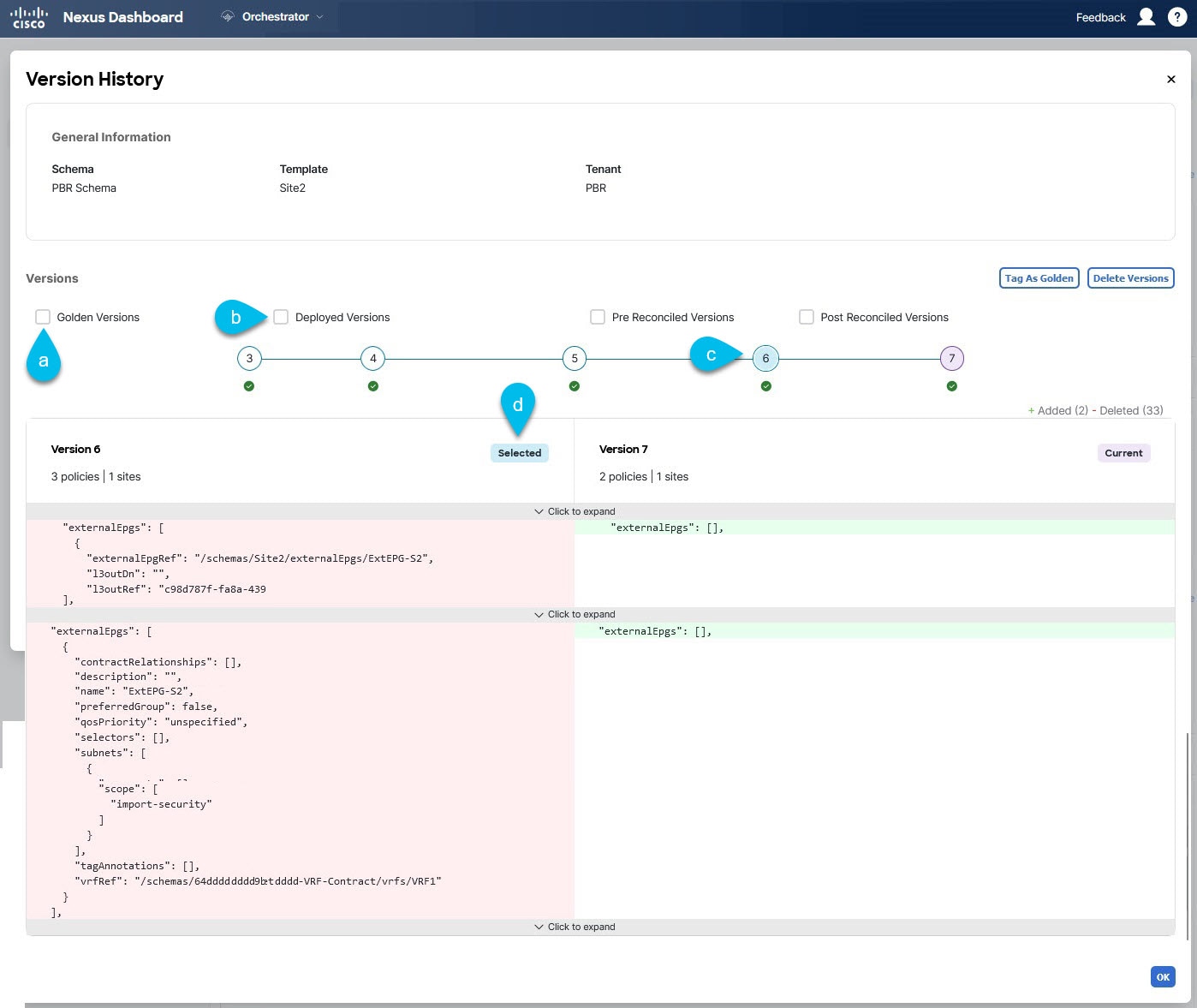Click the qosPriority unspecified line
1197x1008 pixels.
click(x=161, y=722)
